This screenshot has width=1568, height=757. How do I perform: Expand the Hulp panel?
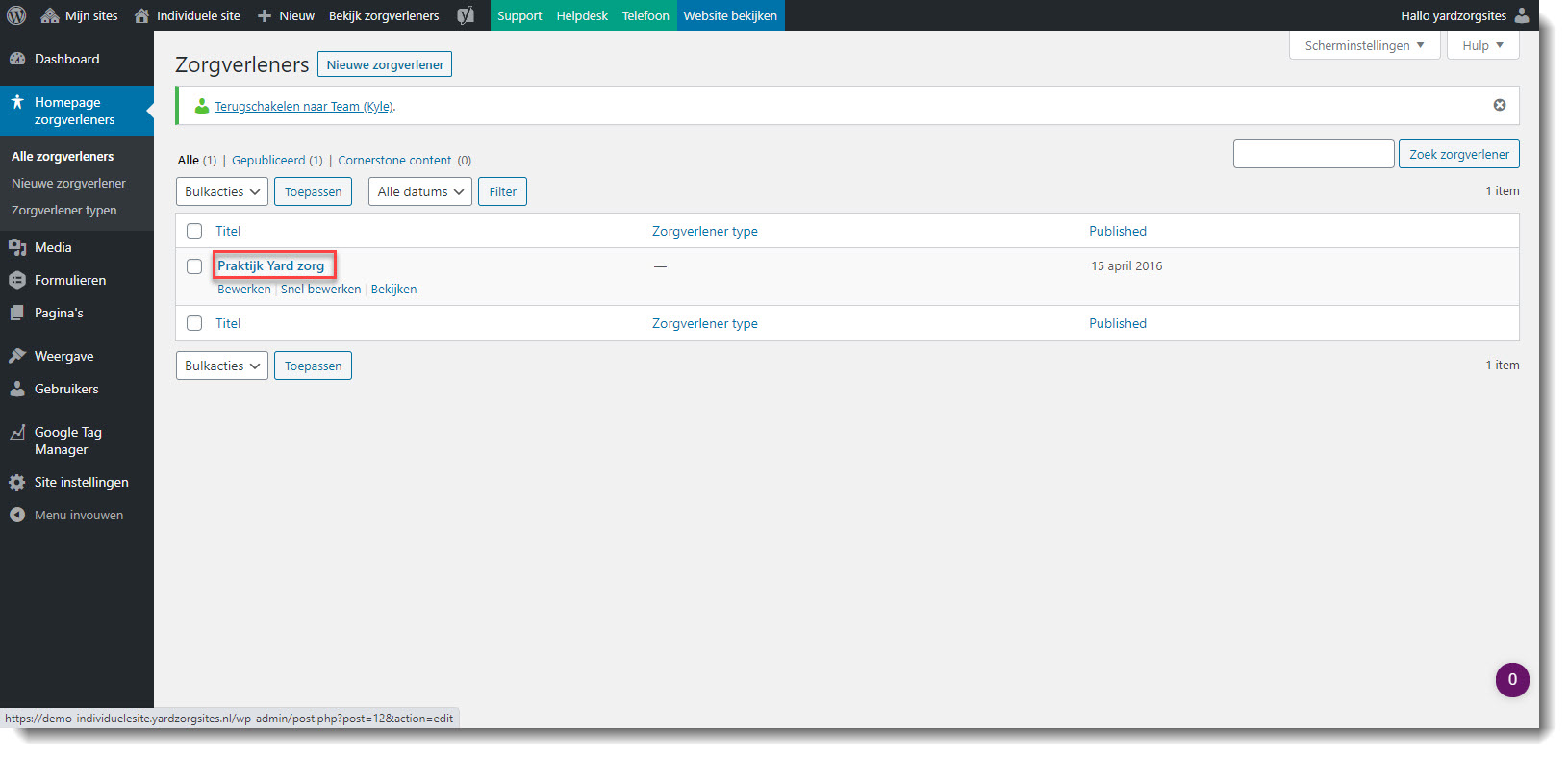coord(1483,45)
